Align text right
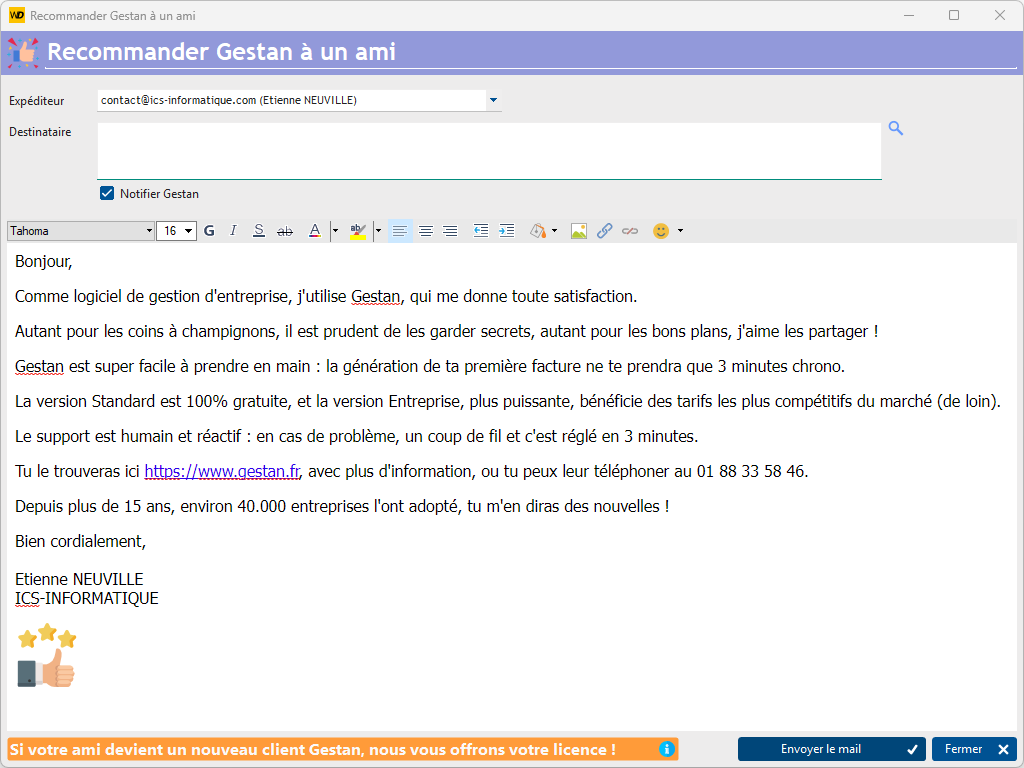The image size is (1024, 768). click(450, 231)
